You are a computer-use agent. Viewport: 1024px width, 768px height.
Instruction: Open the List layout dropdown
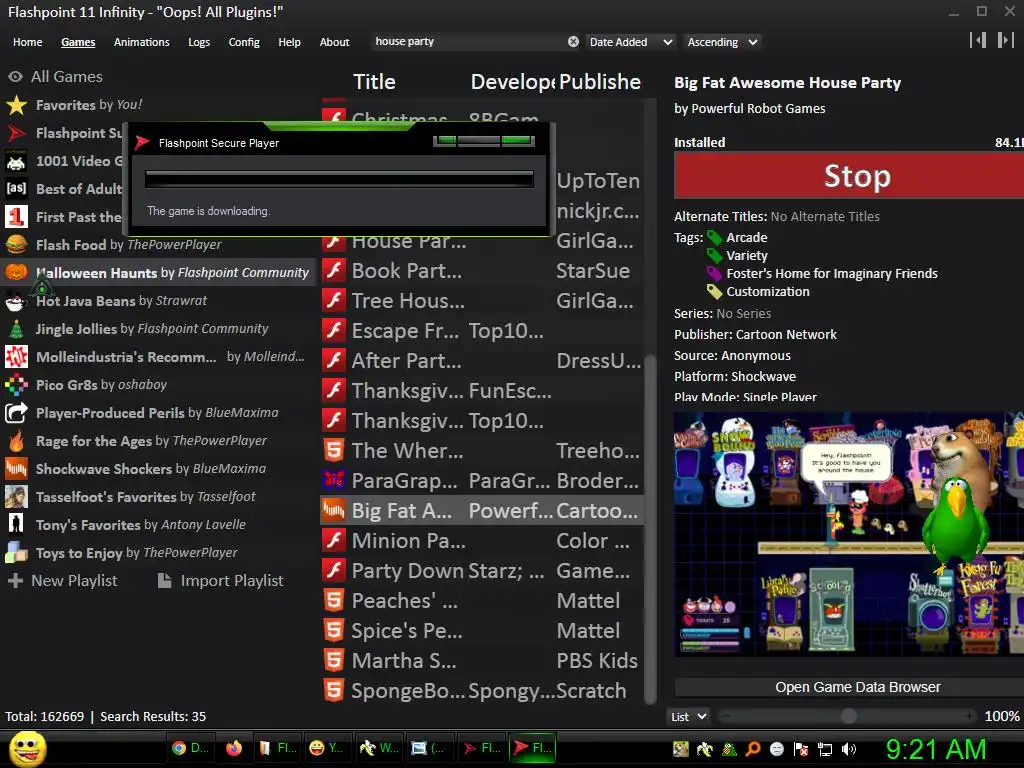(689, 716)
